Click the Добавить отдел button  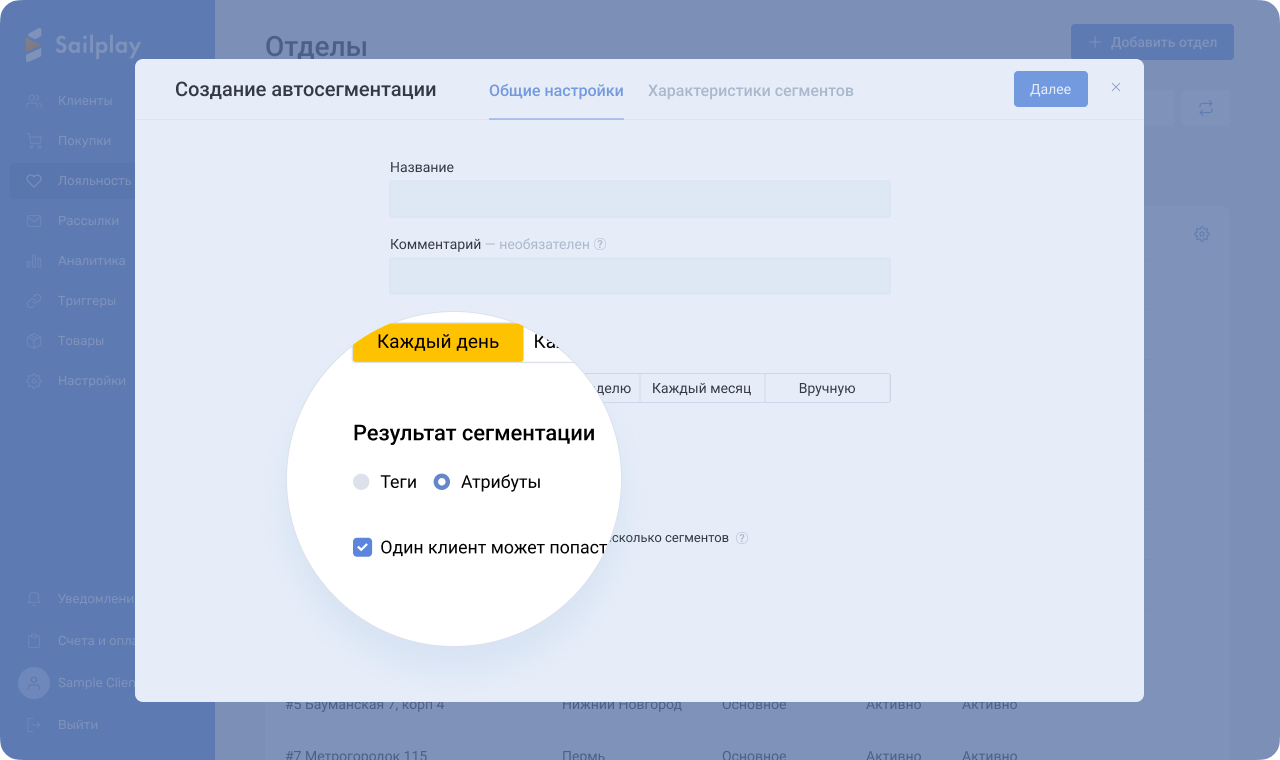point(1152,42)
